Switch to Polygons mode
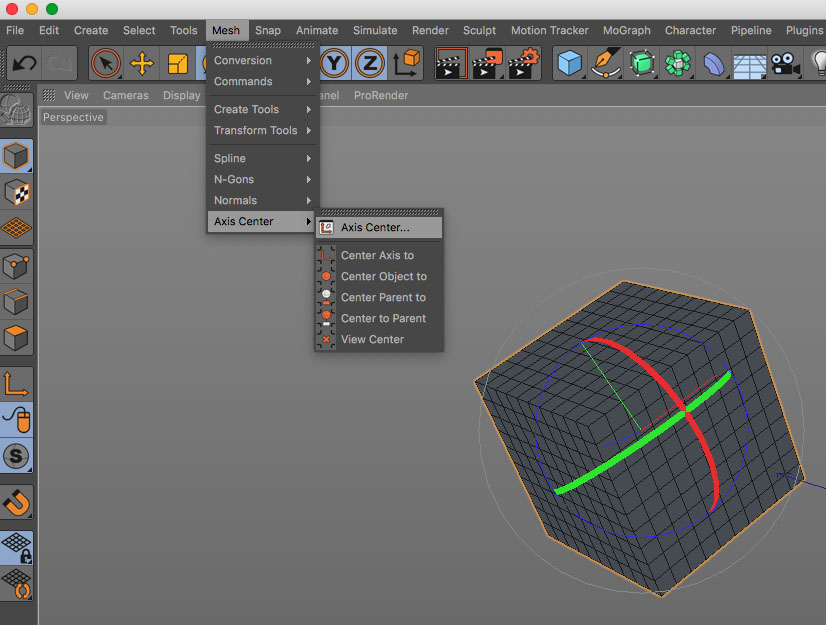The image size is (826, 625). pos(17,338)
